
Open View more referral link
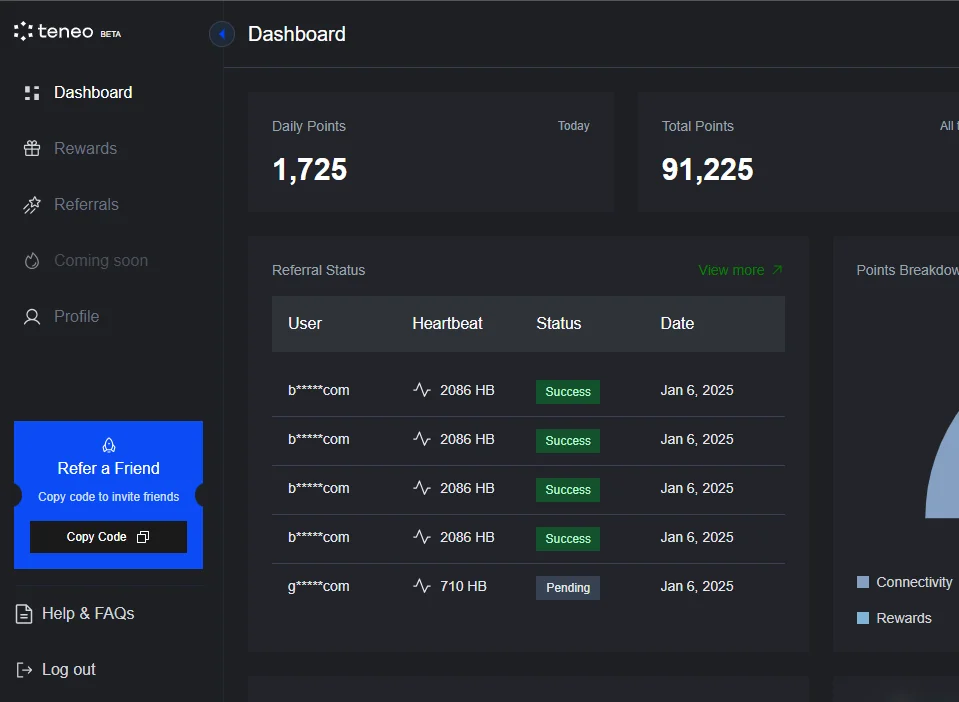coord(731,270)
